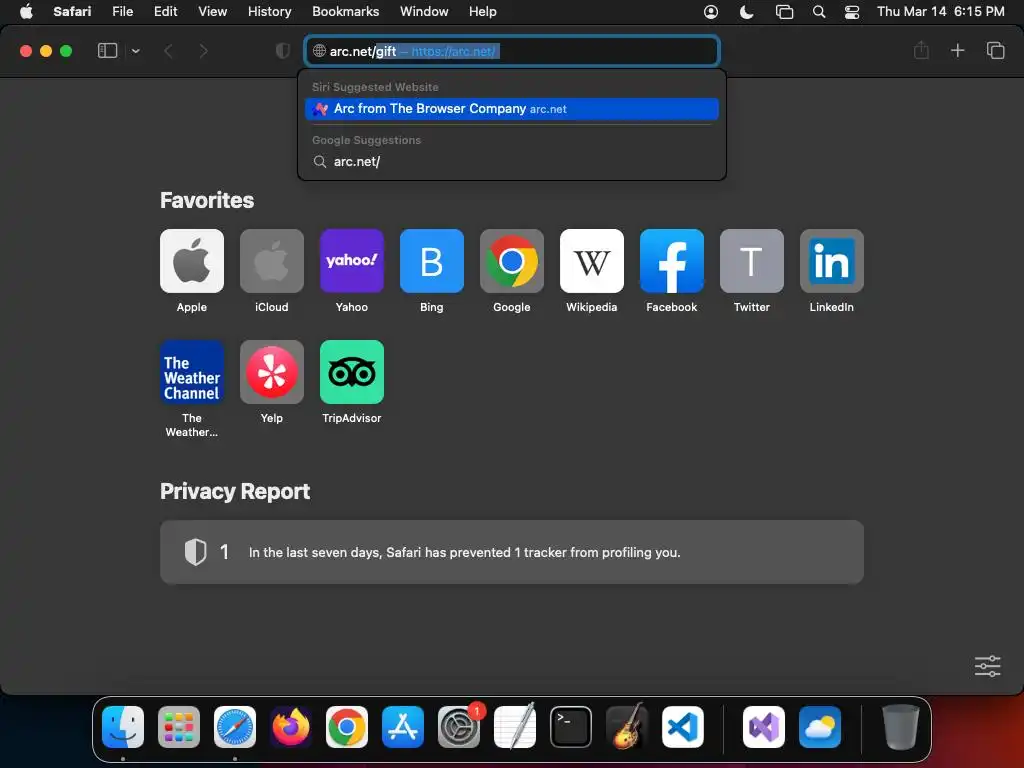Go forward with the forward arrow
1024x768 pixels.
(203, 51)
